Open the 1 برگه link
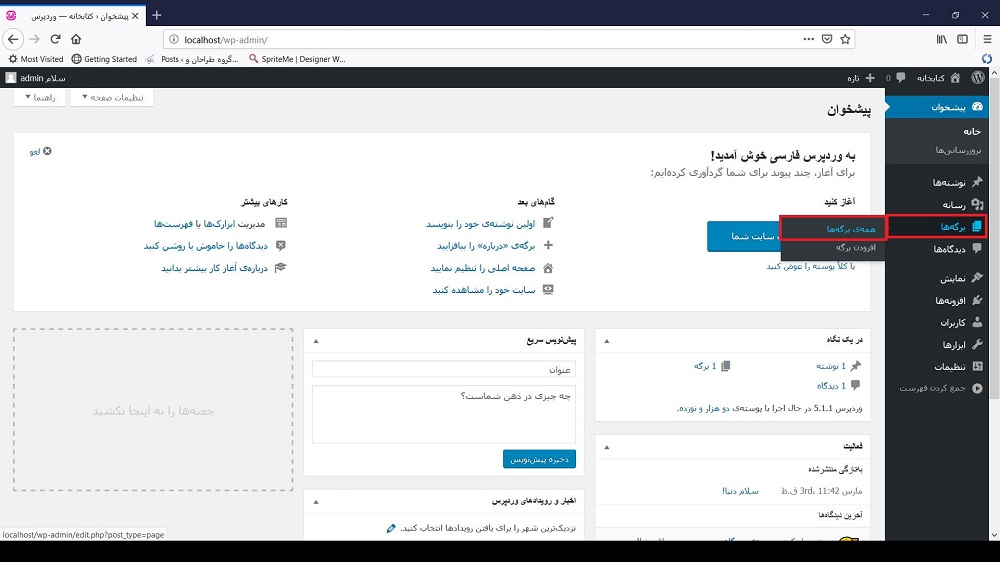 point(705,366)
